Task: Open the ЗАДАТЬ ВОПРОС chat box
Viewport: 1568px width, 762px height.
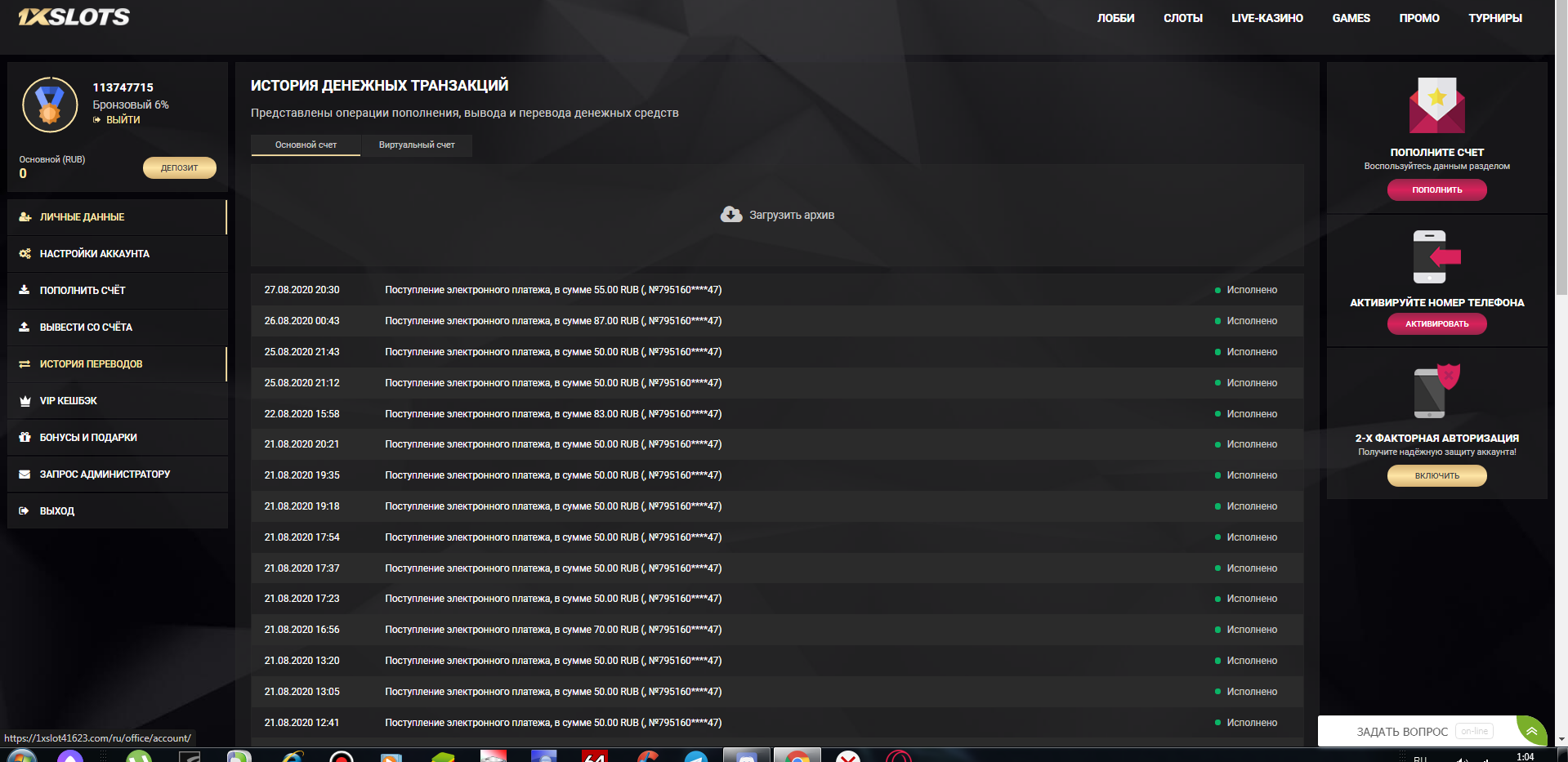Action: (1418, 731)
